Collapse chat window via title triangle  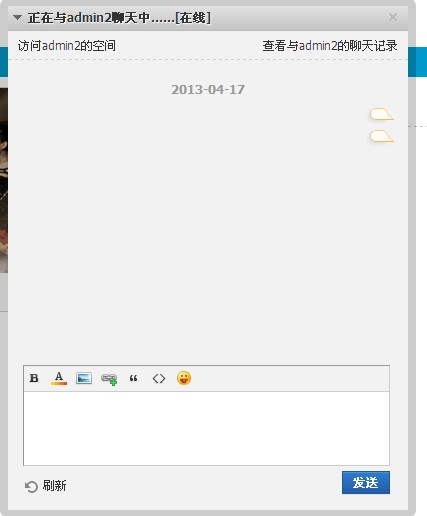17,17
